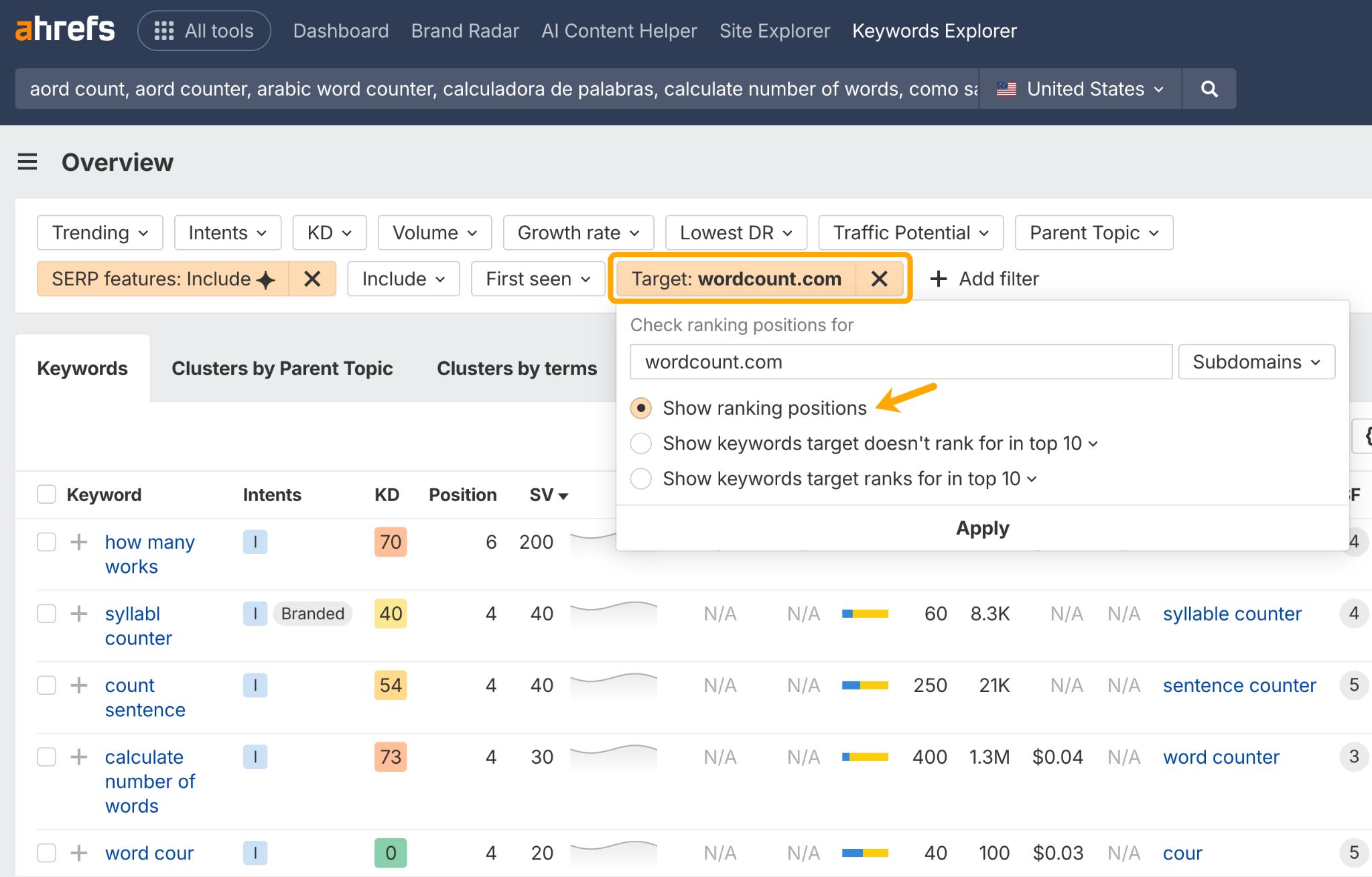The width and height of the screenshot is (1372, 877).
Task: Click the wordcount.com text input field
Action: click(x=898, y=361)
